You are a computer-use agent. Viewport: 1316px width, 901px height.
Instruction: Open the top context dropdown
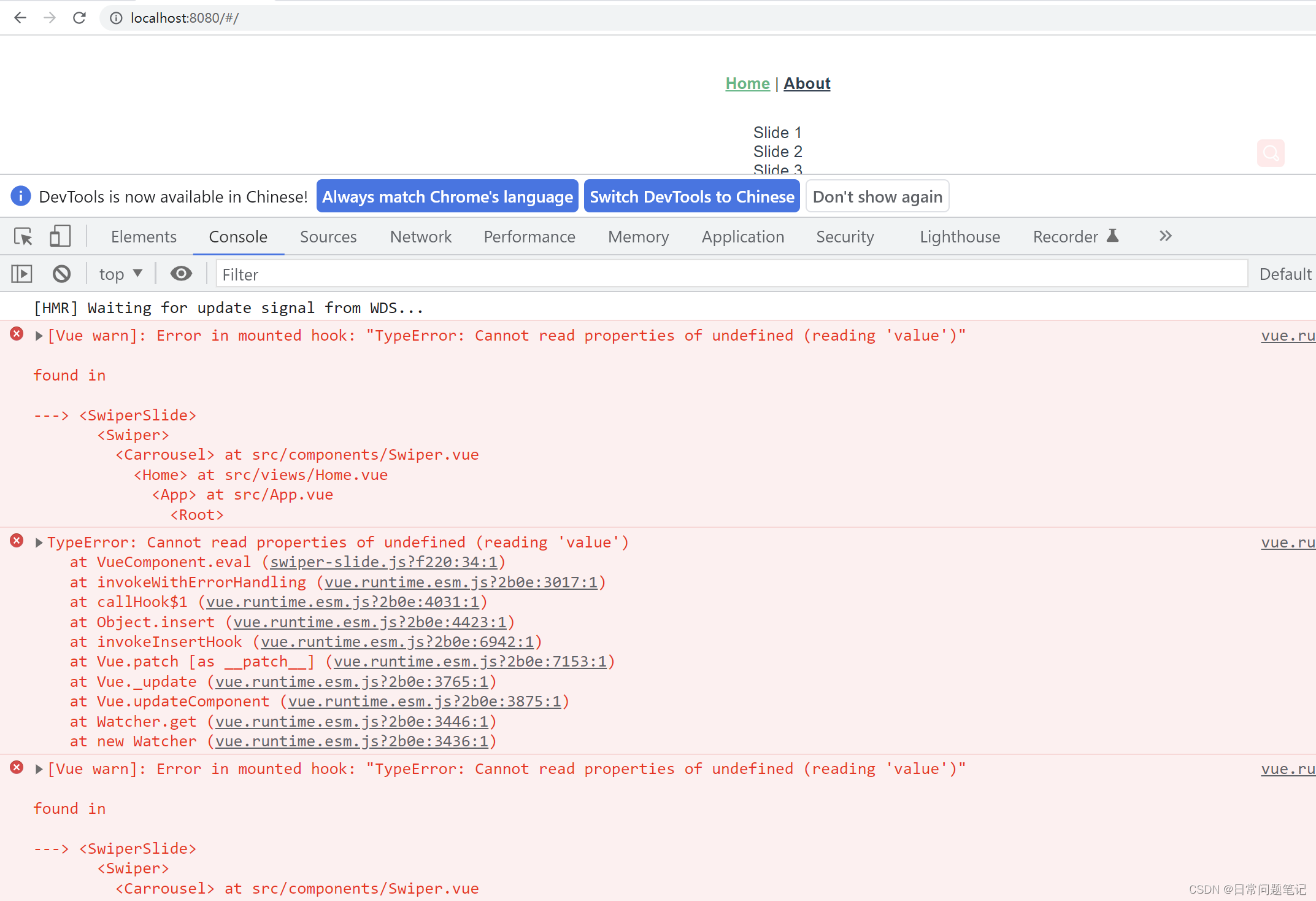(x=120, y=274)
